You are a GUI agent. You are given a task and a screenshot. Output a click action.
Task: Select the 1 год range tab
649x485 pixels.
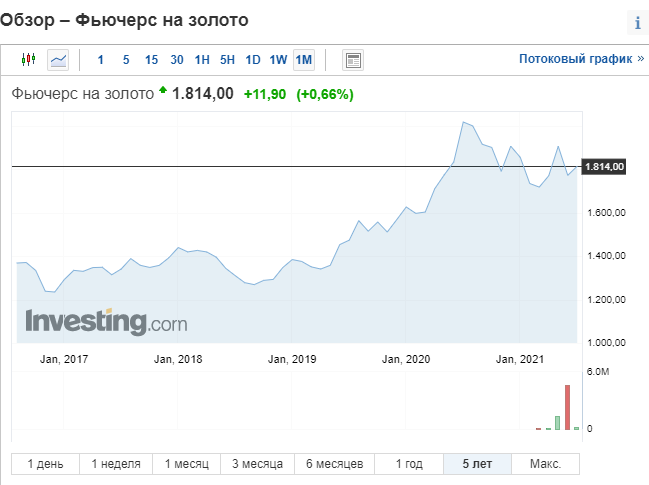409,464
